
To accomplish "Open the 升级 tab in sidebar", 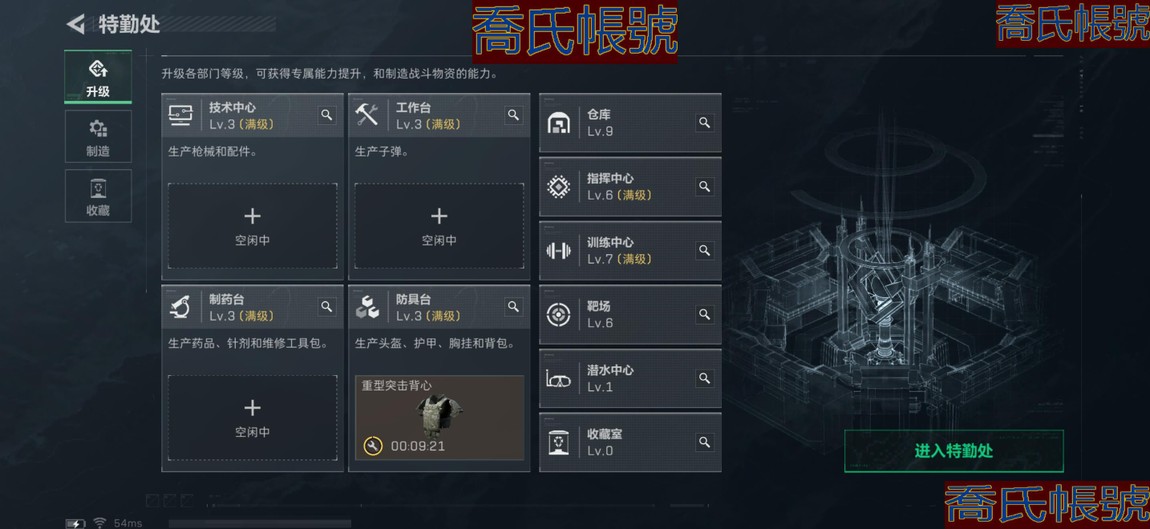I will tap(98, 77).
